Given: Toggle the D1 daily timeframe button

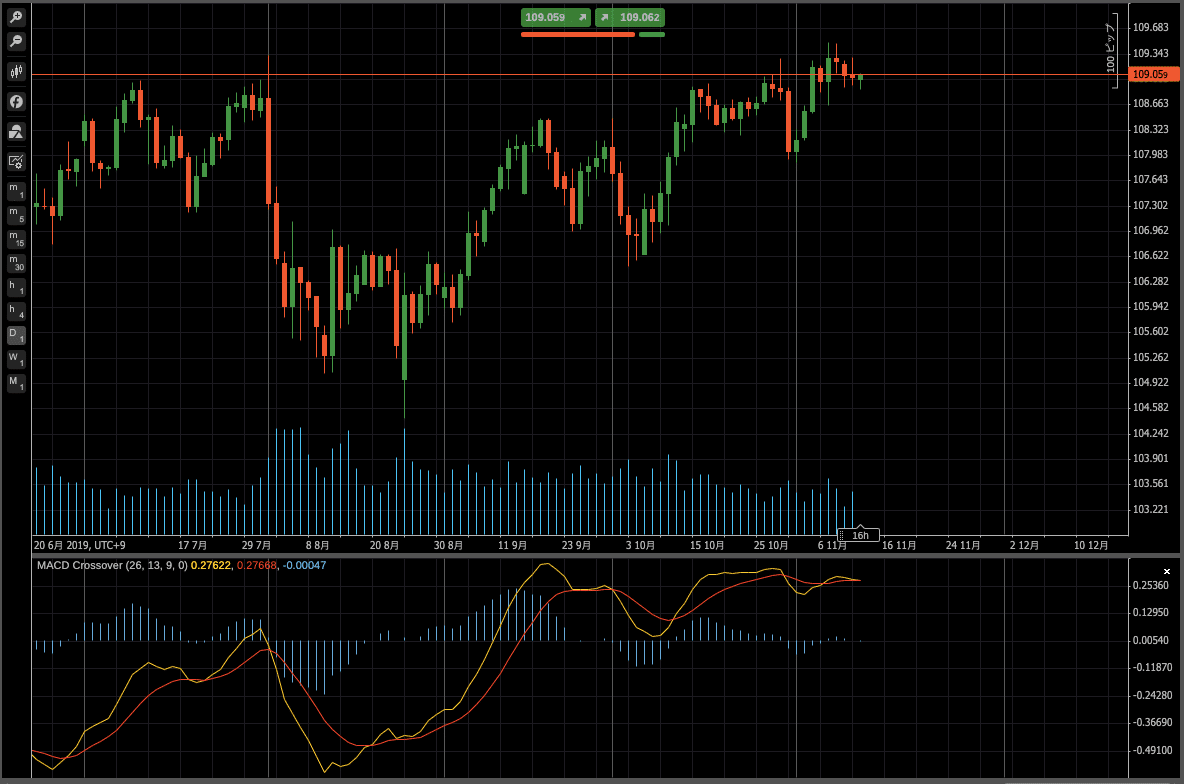Looking at the screenshot, I should 16,335.
